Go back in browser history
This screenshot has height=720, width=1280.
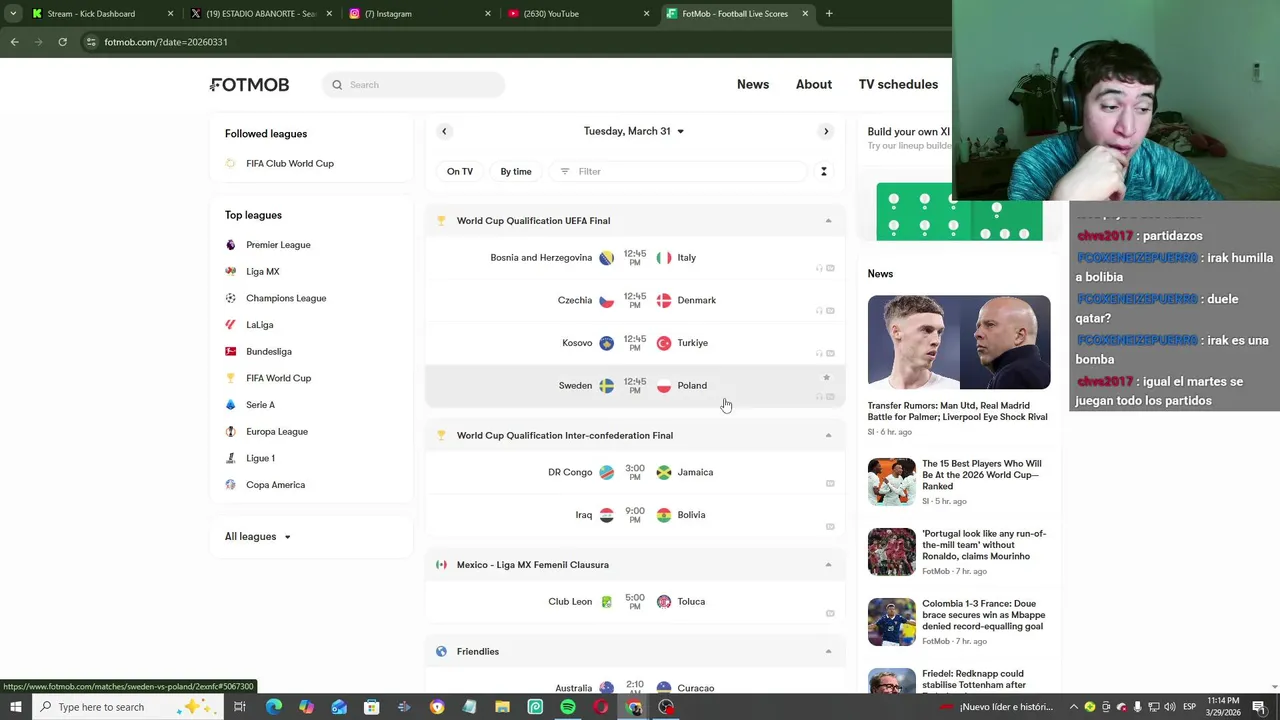tap(14, 42)
